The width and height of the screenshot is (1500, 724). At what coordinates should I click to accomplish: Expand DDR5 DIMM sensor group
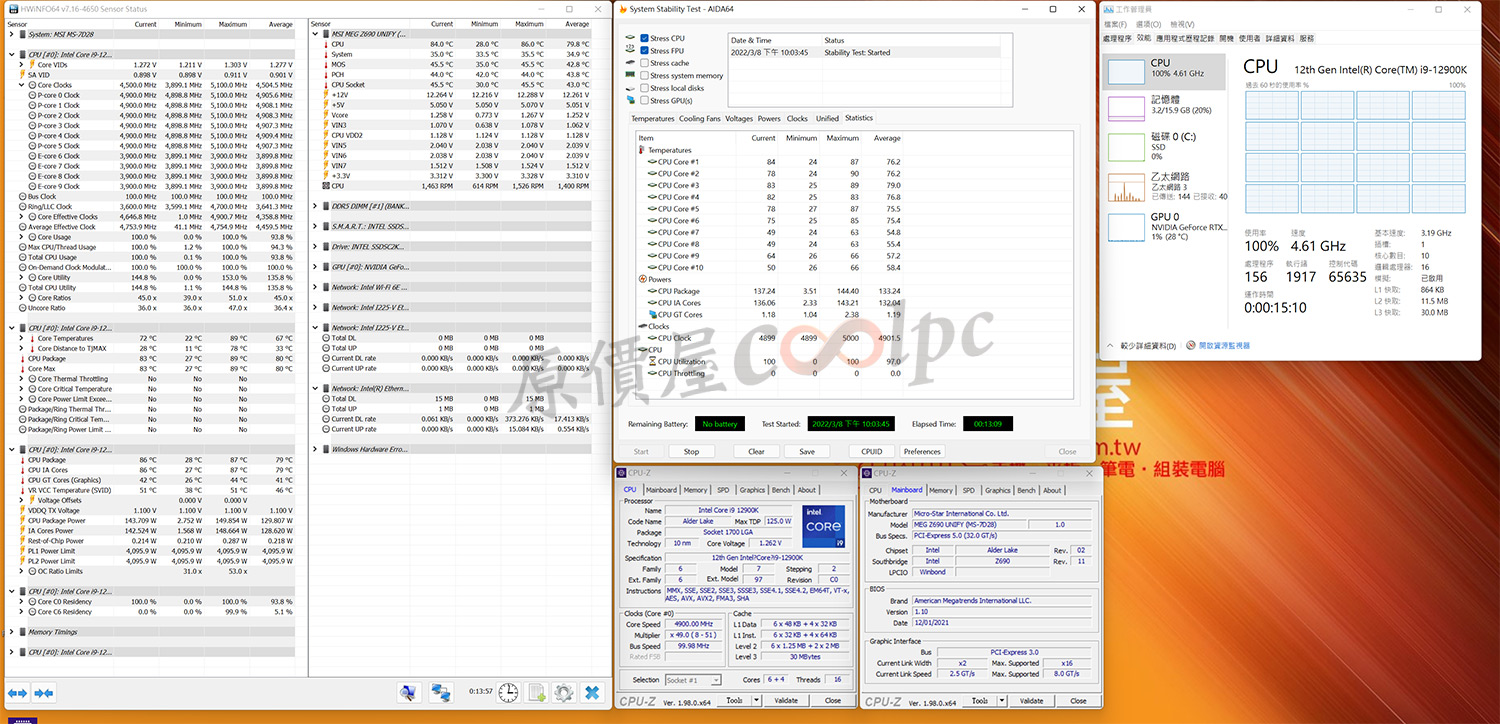(x=316, y=207)
